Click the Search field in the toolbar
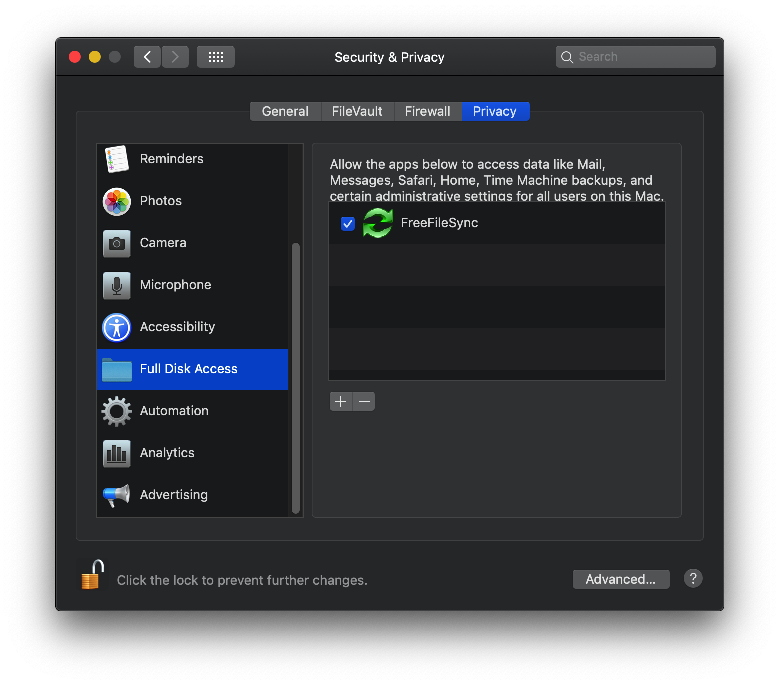 pos(636,57)
